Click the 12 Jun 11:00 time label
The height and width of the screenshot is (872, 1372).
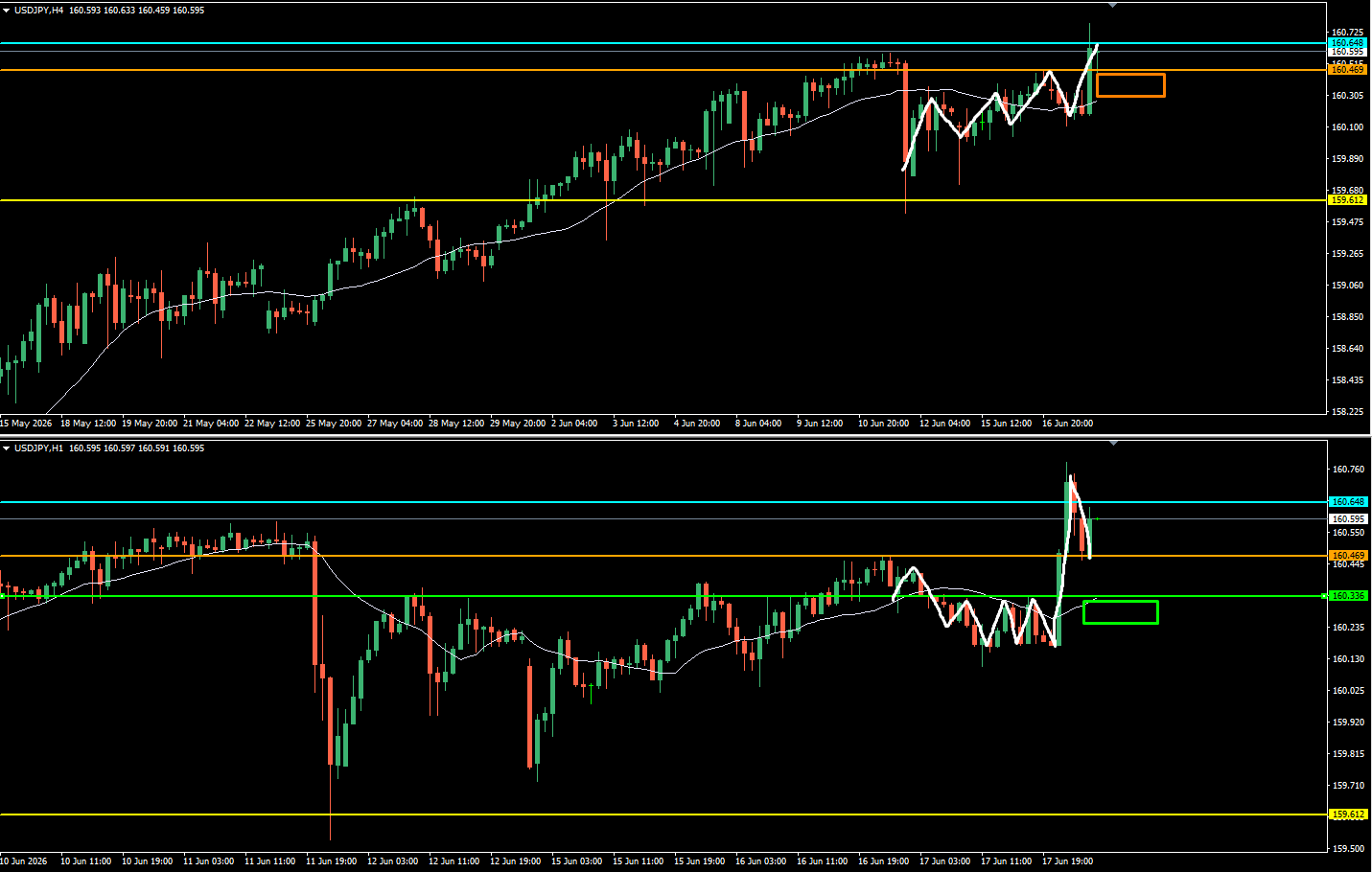454,861
